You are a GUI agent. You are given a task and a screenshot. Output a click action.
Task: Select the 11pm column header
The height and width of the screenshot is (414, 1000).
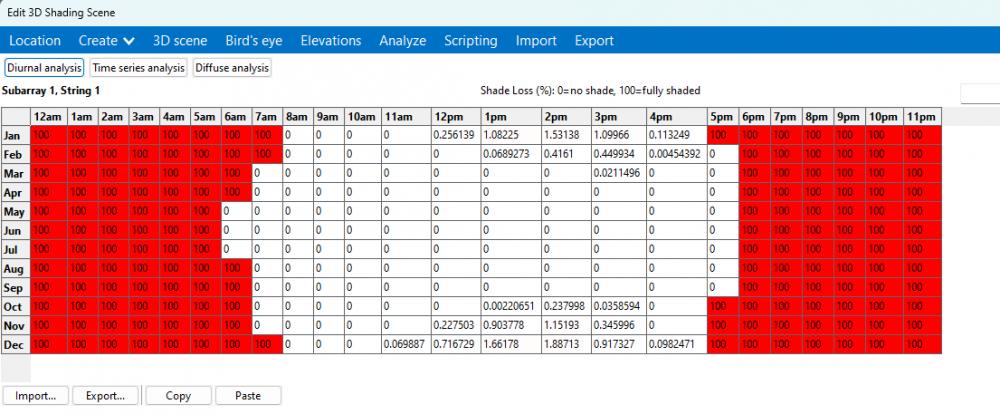[922, 117]
